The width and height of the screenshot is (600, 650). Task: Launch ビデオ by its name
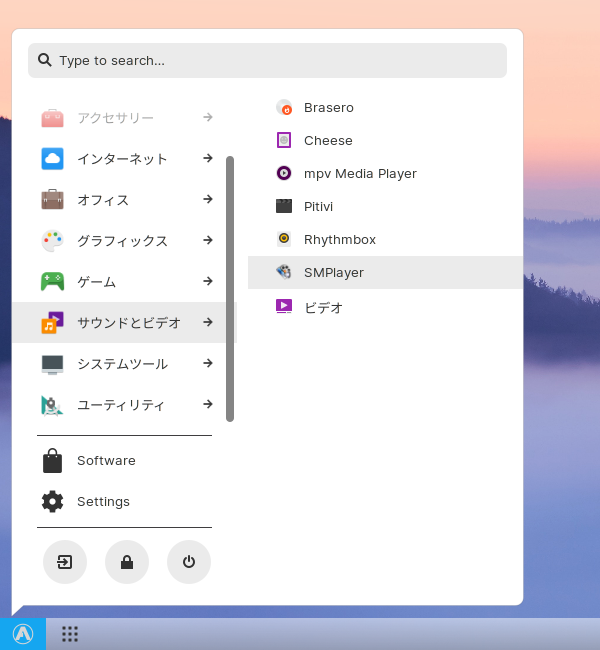(323, 308)
